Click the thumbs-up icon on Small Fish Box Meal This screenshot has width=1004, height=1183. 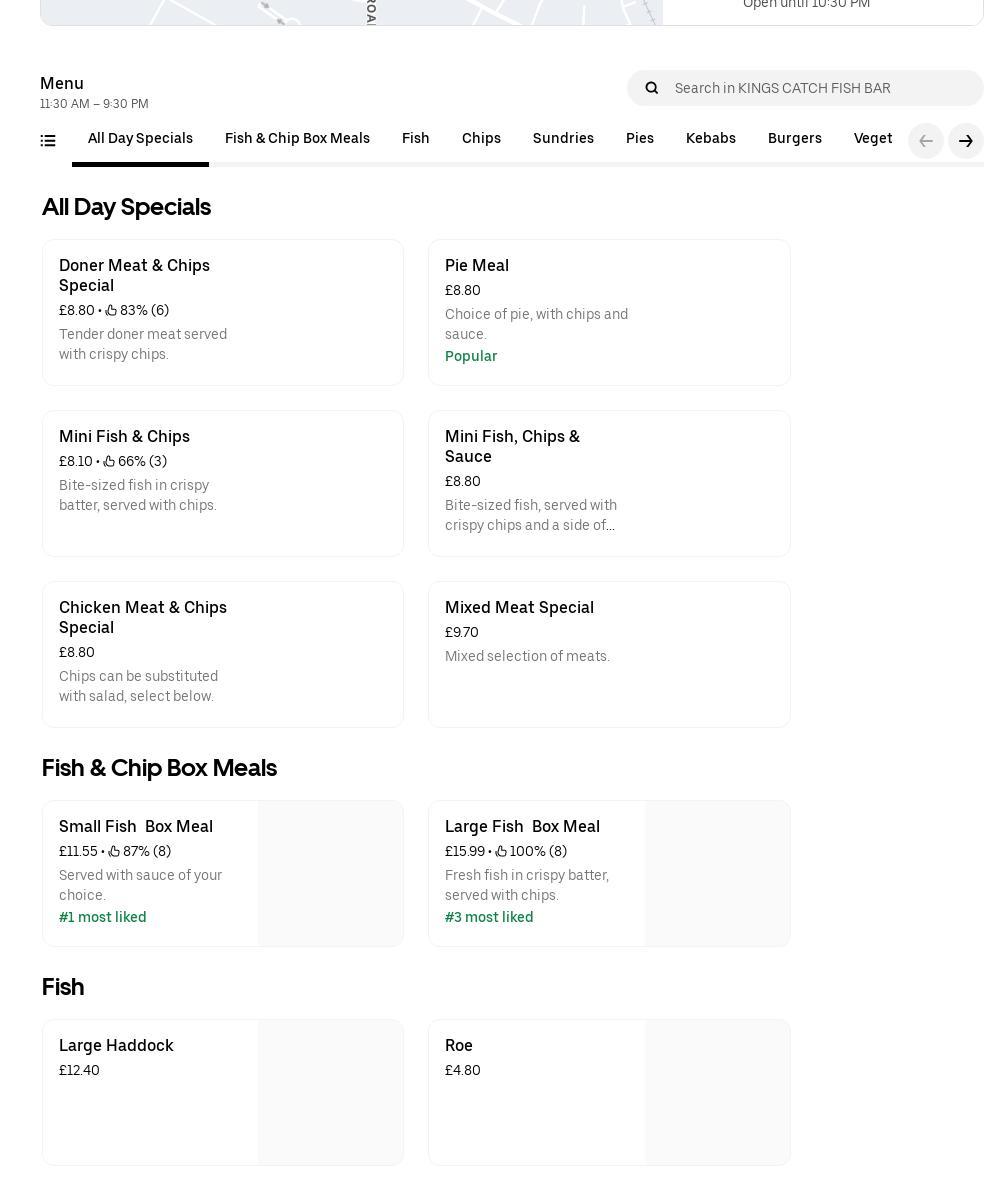[x=114, y=851]
